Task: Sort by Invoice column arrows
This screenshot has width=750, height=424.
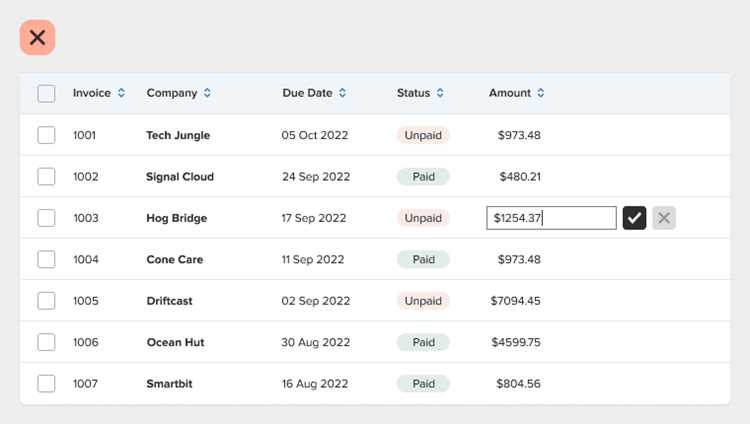Action: (x=121, y=93)
